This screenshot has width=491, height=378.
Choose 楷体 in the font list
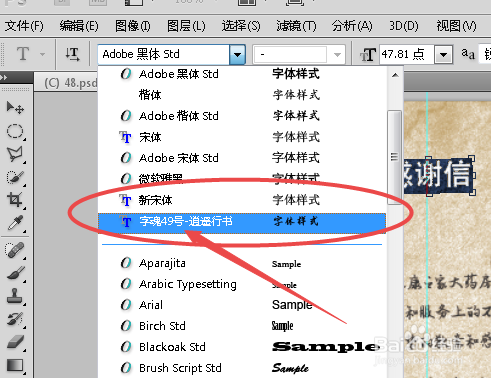click(242, 95)
